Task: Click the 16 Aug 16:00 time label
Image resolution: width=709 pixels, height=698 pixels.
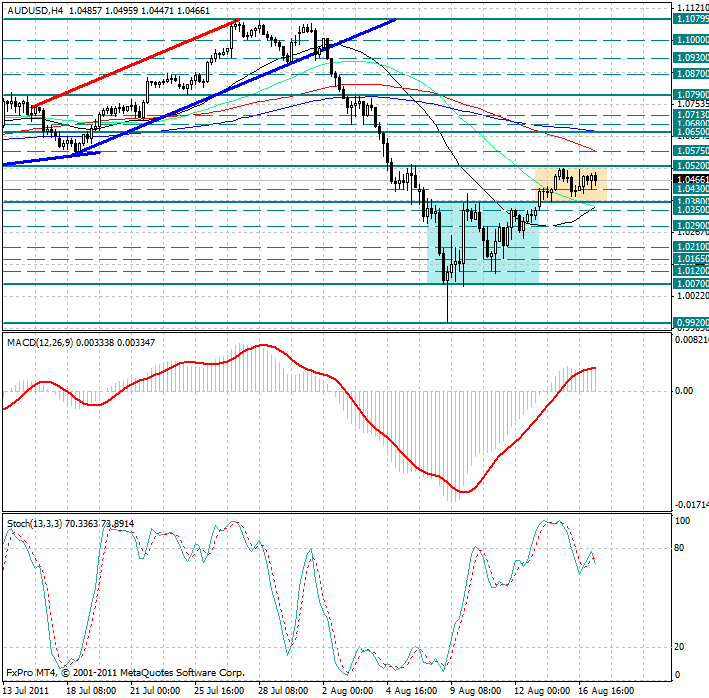Action: click(607, 691)
